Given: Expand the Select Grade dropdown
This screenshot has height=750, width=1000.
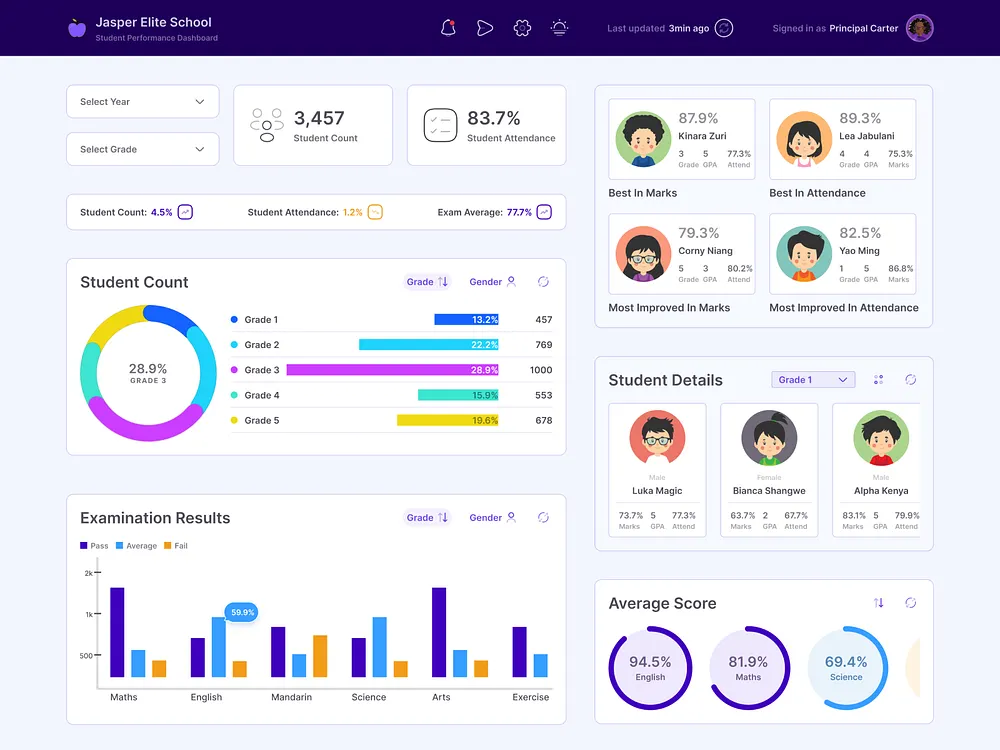Looking at the screenshot, I should (142, 149).
